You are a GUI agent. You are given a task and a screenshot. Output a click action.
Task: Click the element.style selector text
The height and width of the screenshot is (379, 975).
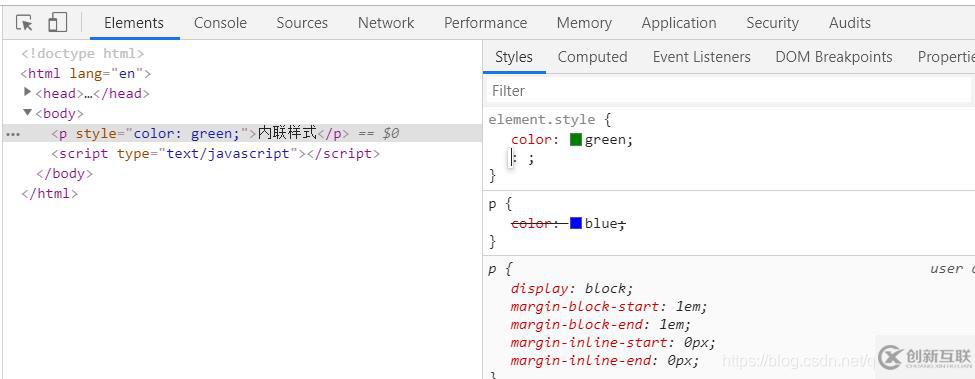(x=542, y=119)
